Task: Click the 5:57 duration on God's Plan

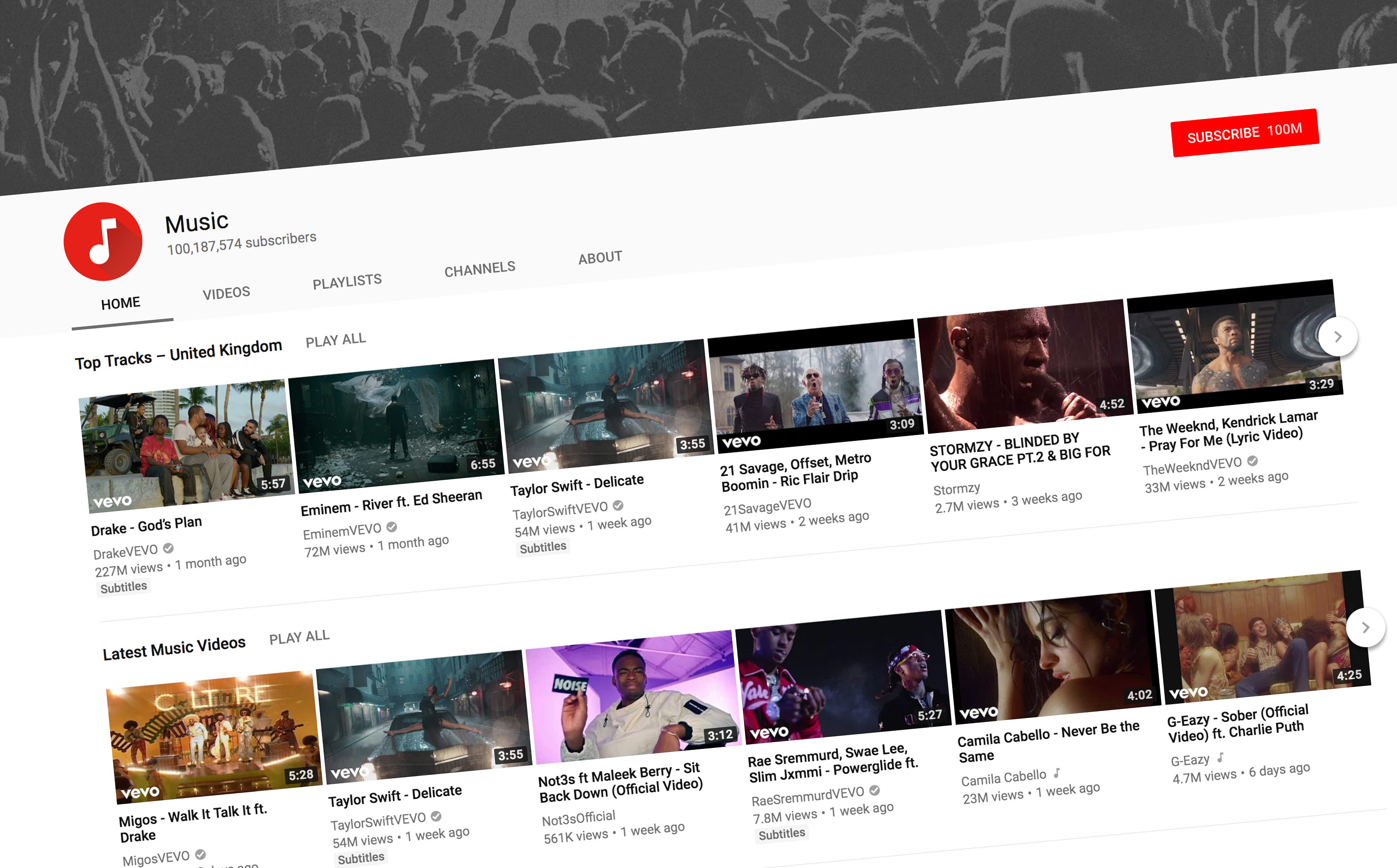Action: tap(273, 484)
